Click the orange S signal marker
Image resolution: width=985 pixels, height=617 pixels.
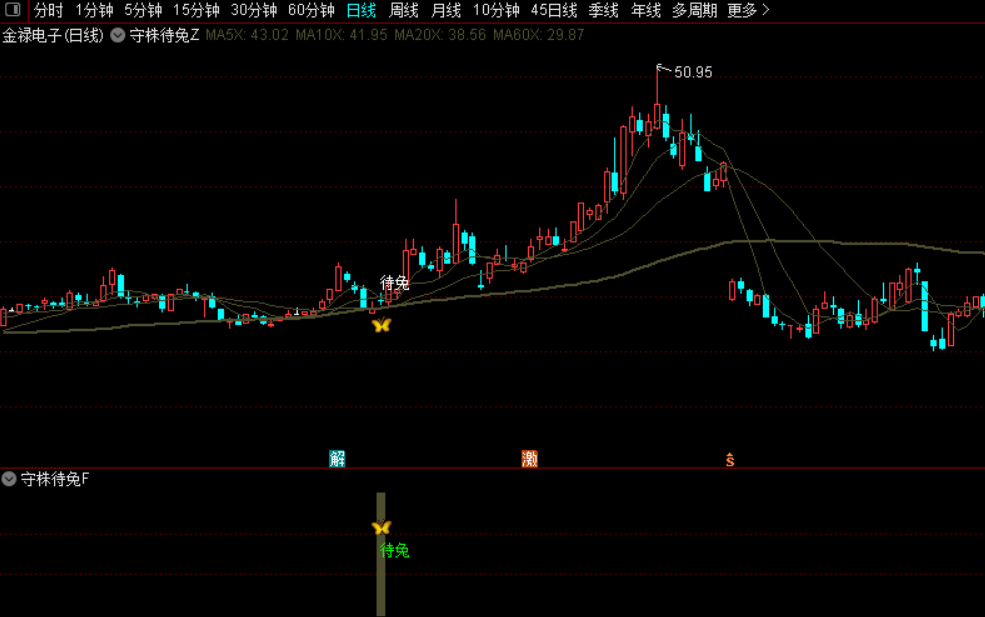pos(729,460)
